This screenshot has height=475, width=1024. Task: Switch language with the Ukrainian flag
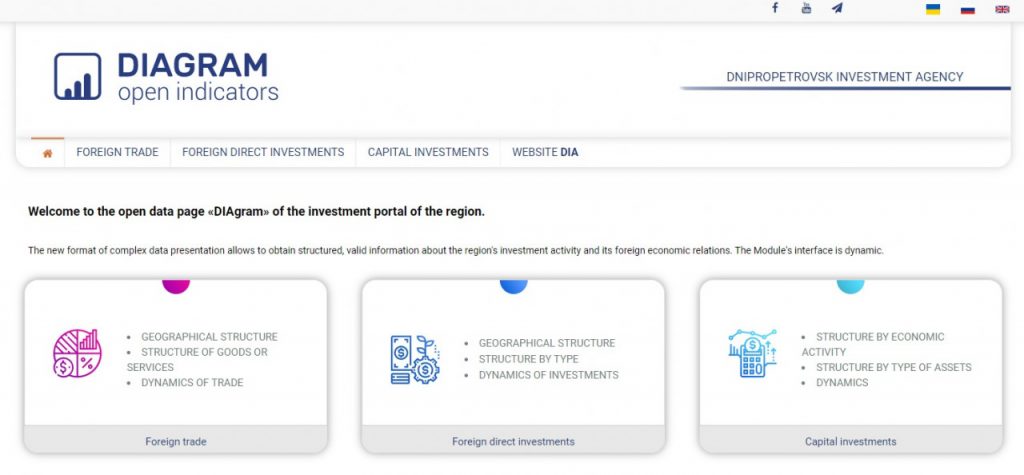pyautogui.click(x=933, y=9)
